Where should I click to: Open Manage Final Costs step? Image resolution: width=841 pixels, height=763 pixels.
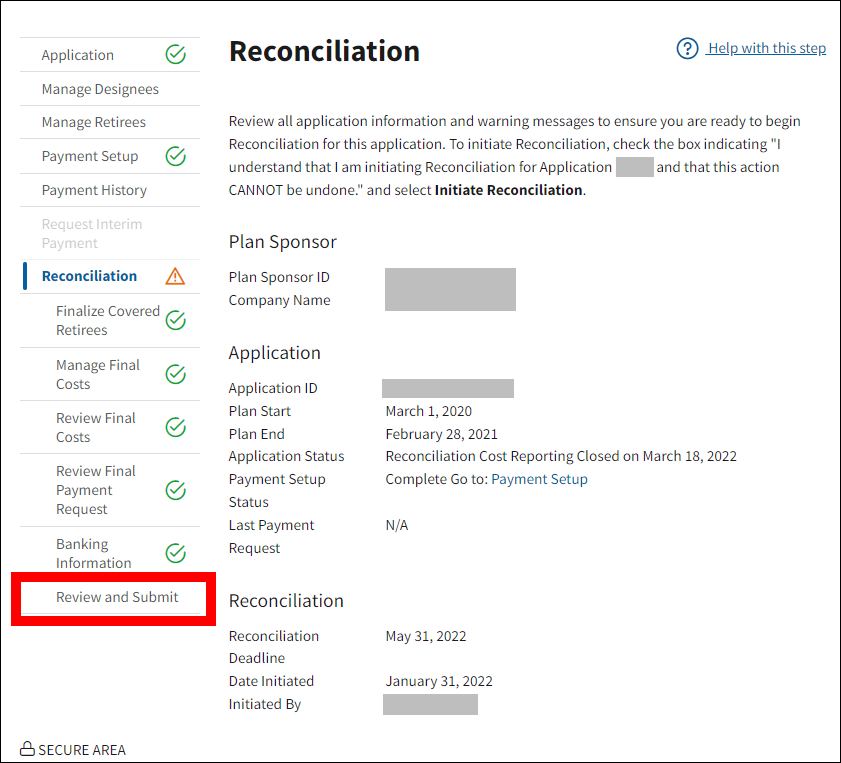coord(97,374)
